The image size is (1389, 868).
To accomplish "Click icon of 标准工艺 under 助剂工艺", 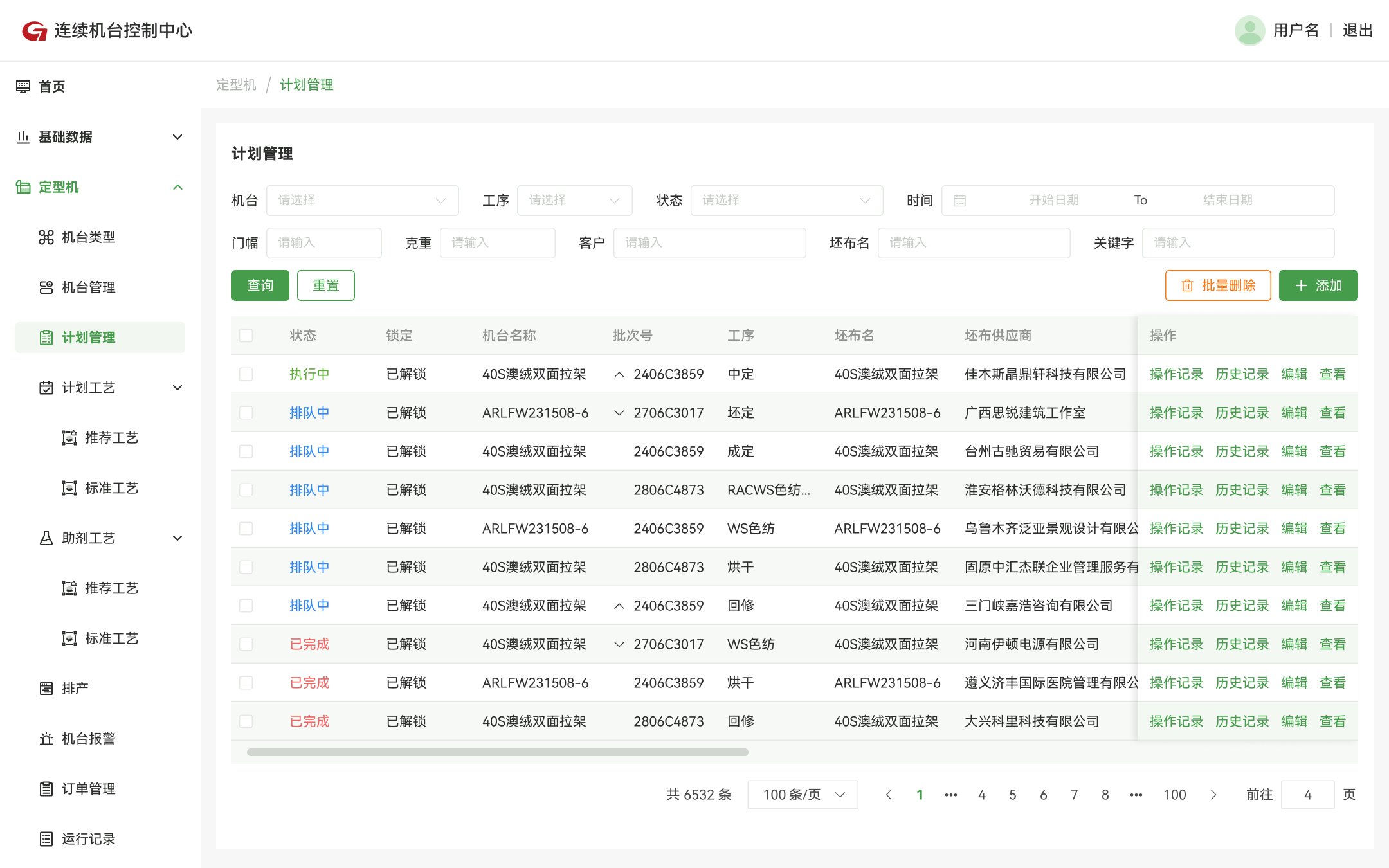I will pos(69,638).
